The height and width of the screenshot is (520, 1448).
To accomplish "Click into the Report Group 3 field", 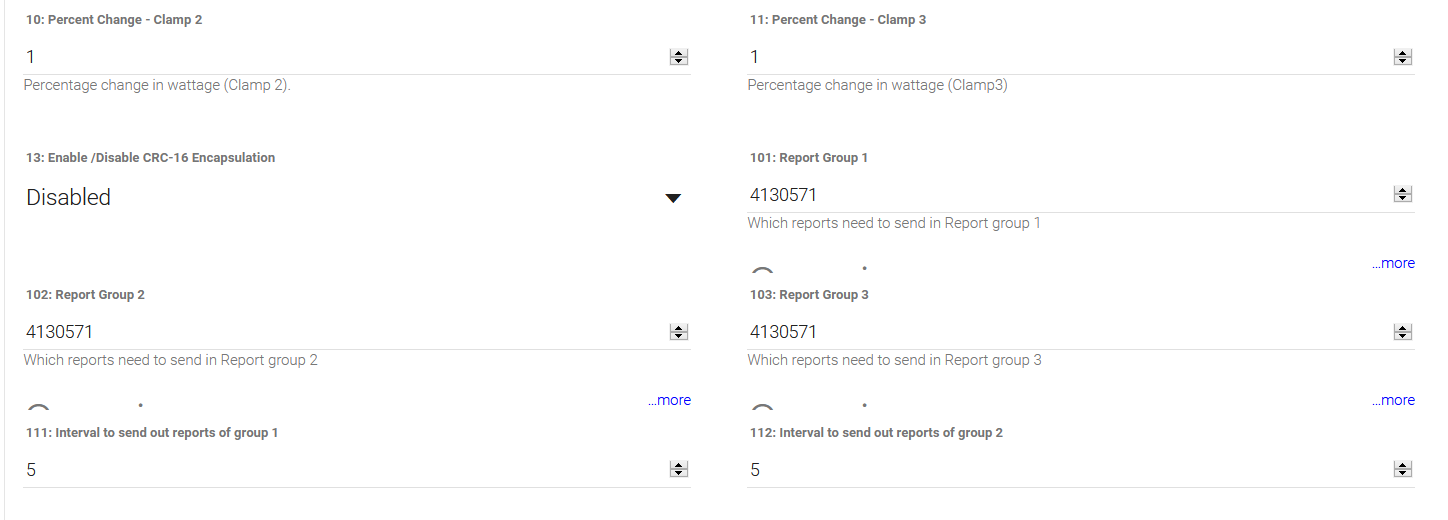I will (1065, 332).
